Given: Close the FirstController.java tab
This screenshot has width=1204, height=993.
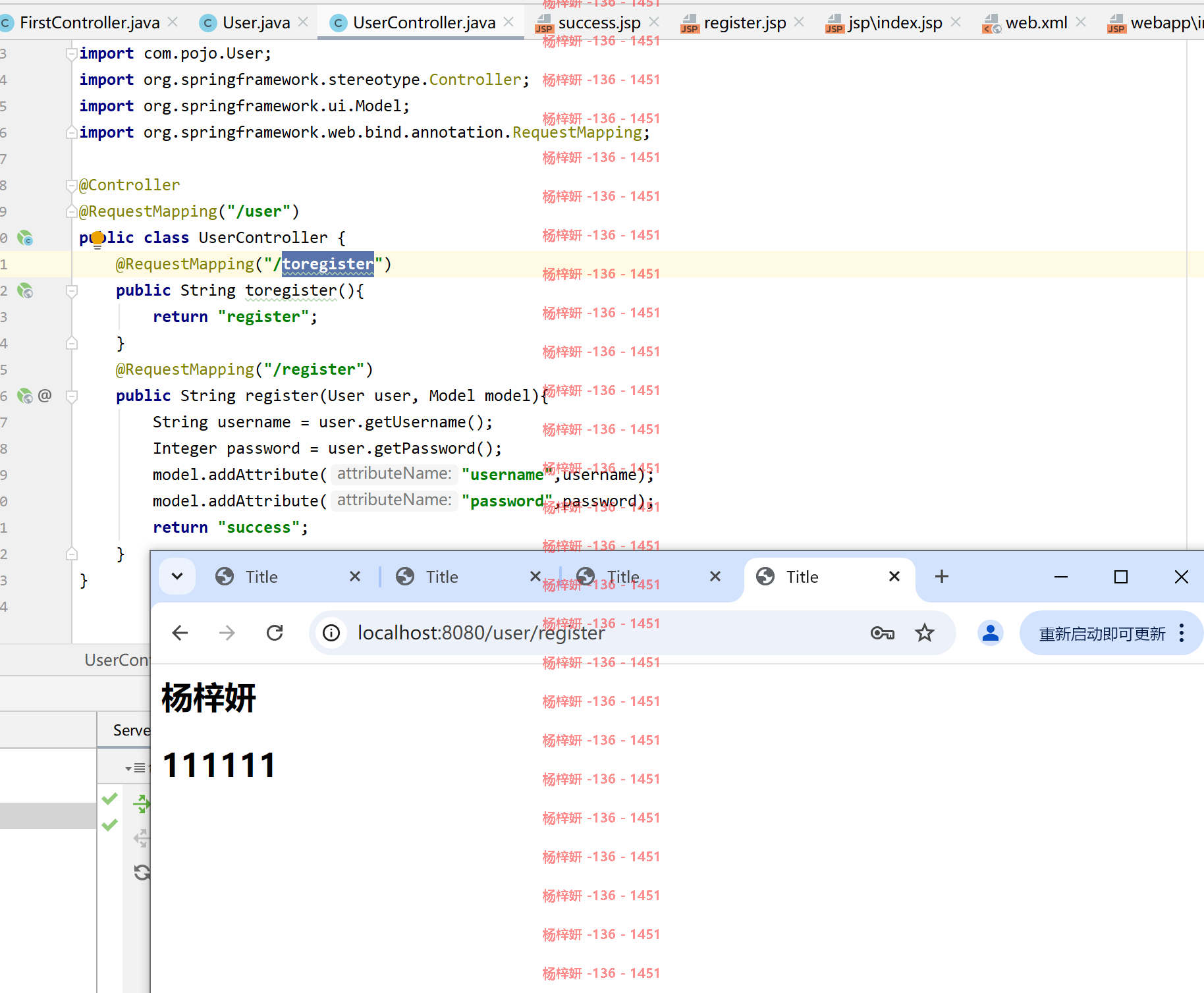Looking at the screenshot, I should tap(173, 22).
